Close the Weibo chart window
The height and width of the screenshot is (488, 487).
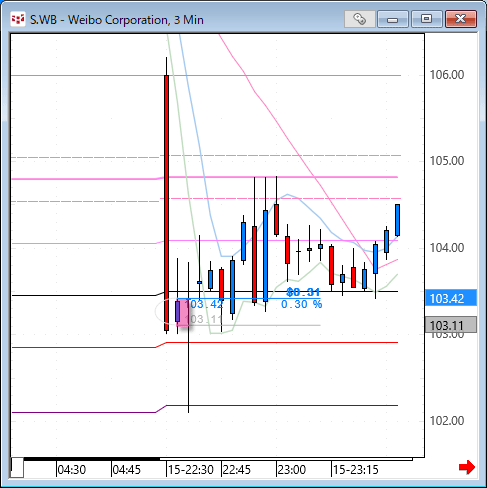pos(461,19)
